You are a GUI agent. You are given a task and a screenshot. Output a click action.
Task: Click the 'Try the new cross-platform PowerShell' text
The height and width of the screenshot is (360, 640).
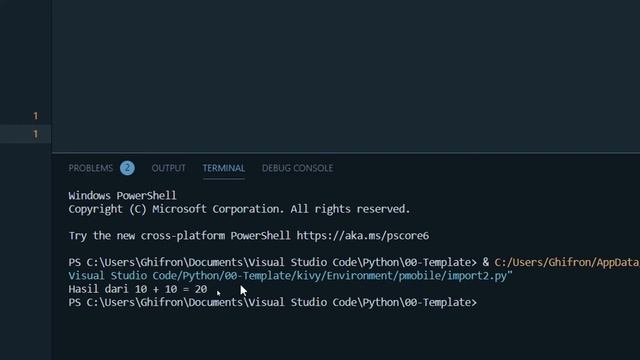[180, 236]
